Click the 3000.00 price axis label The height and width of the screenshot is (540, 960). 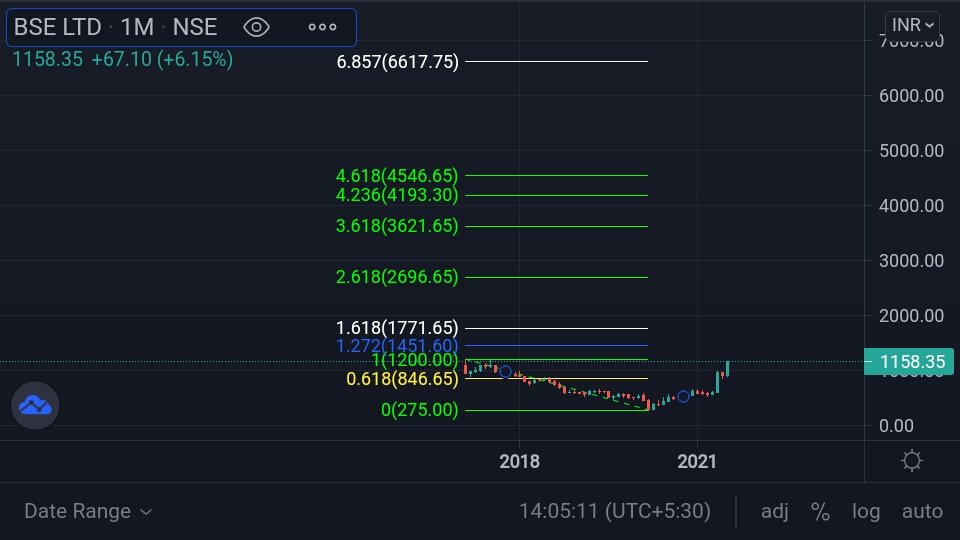coord(911,261)
